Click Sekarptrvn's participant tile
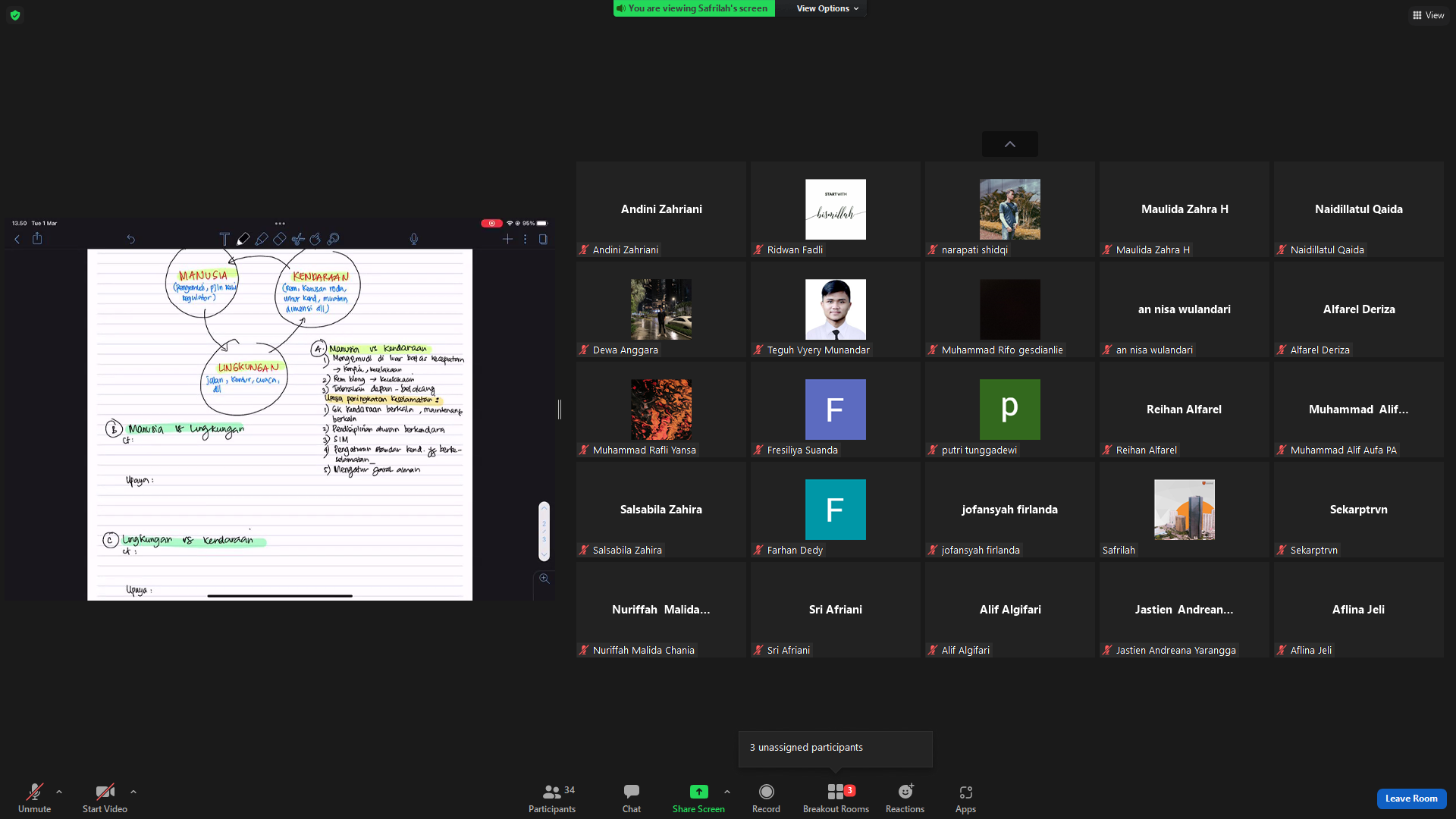This screenshot has width=1456, height=819. [x=1359, y=510]
